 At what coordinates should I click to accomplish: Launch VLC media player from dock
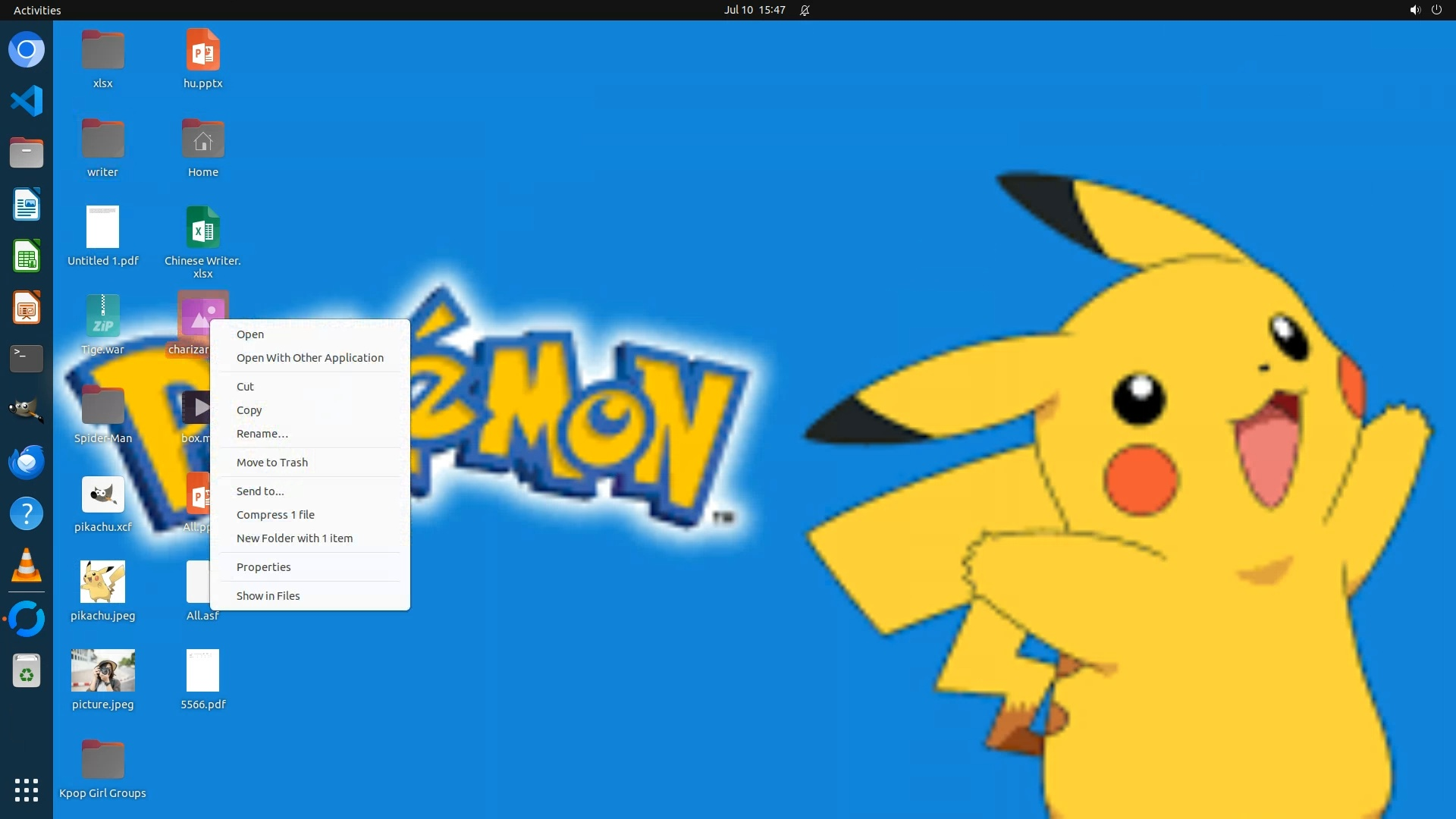[27, 566]
